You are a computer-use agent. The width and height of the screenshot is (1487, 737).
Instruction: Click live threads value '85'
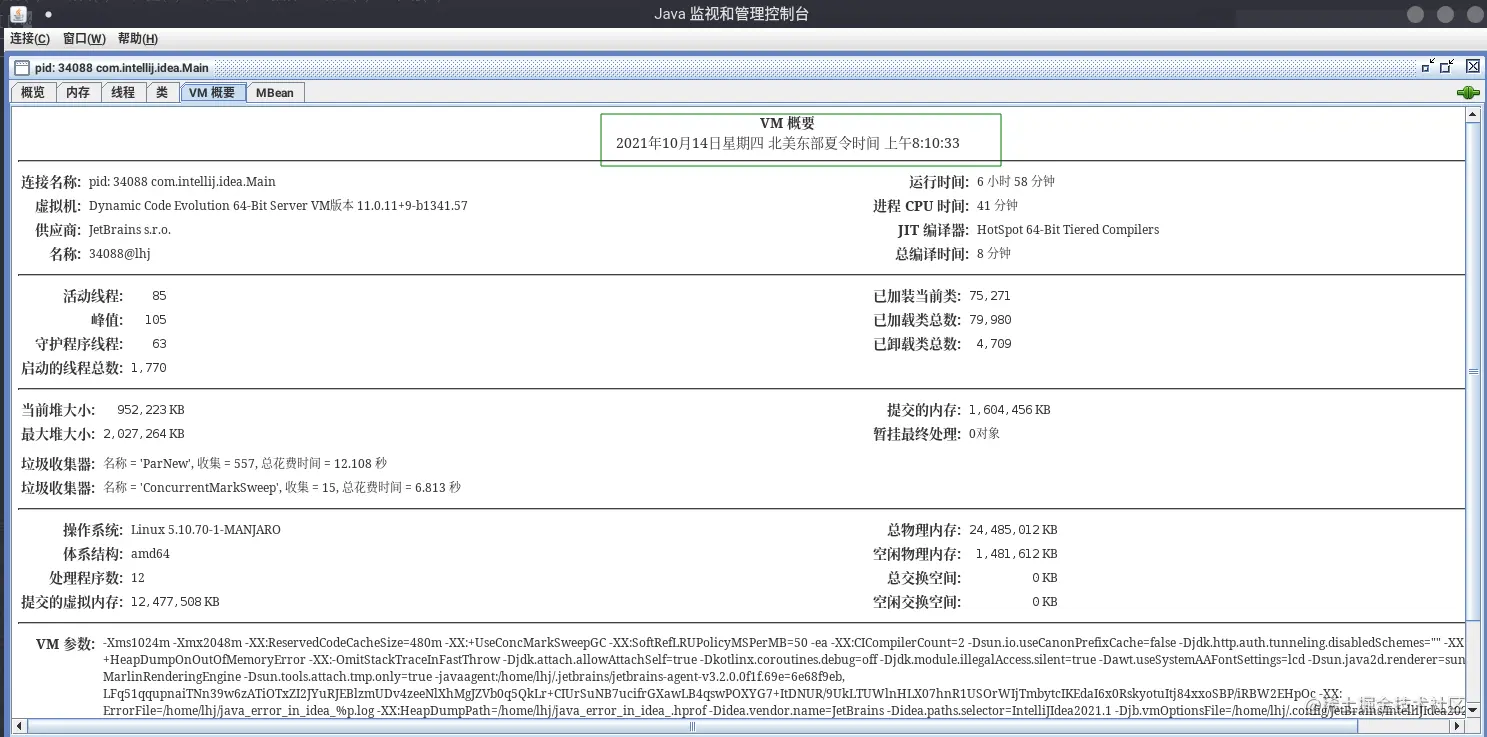(x=159, y=296)
